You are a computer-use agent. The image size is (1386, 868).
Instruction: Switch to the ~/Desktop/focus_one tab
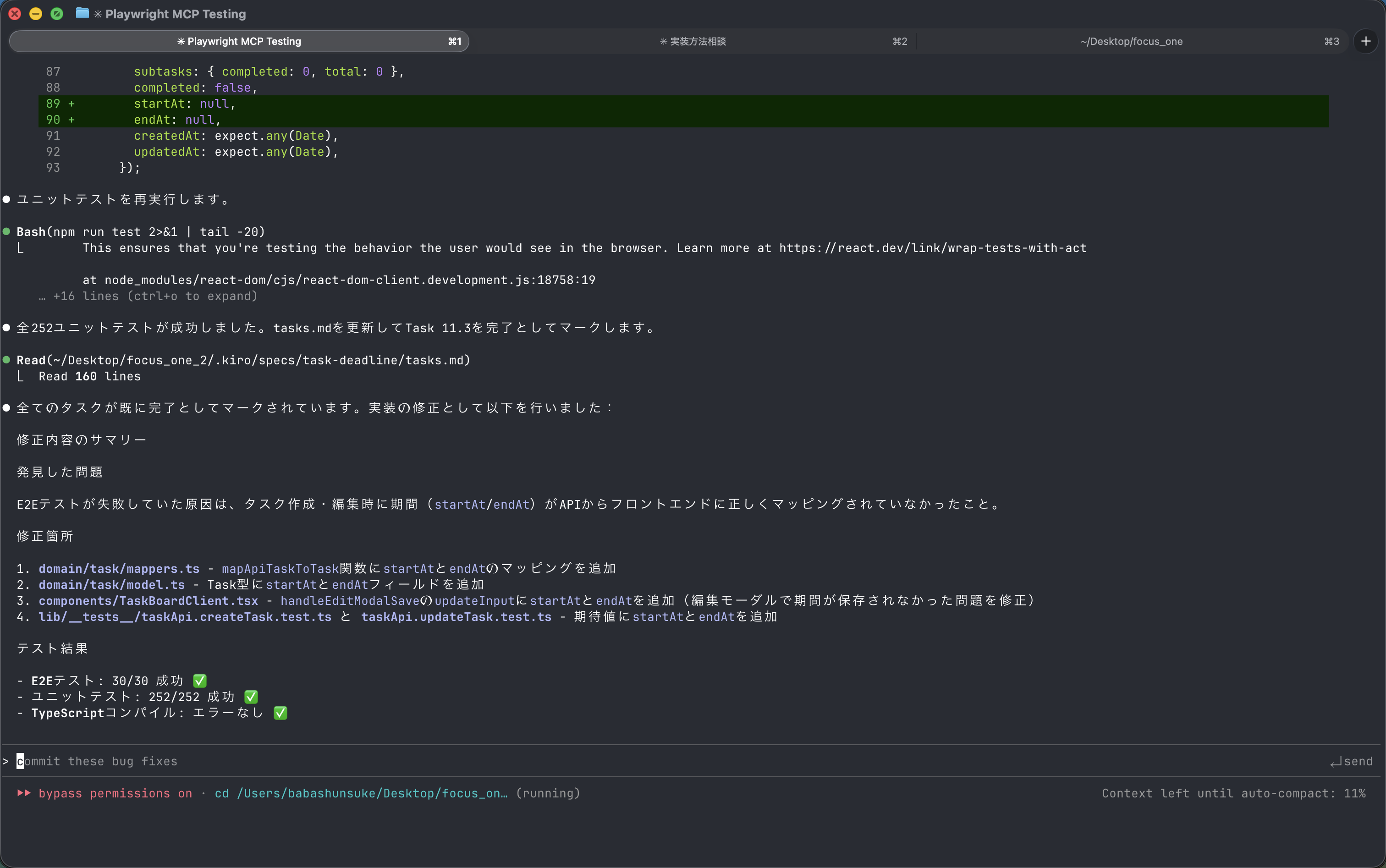pos(1131,41)
